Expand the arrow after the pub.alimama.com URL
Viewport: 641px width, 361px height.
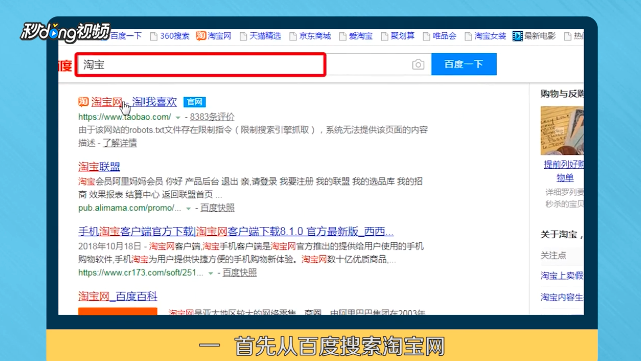point(188,209)
